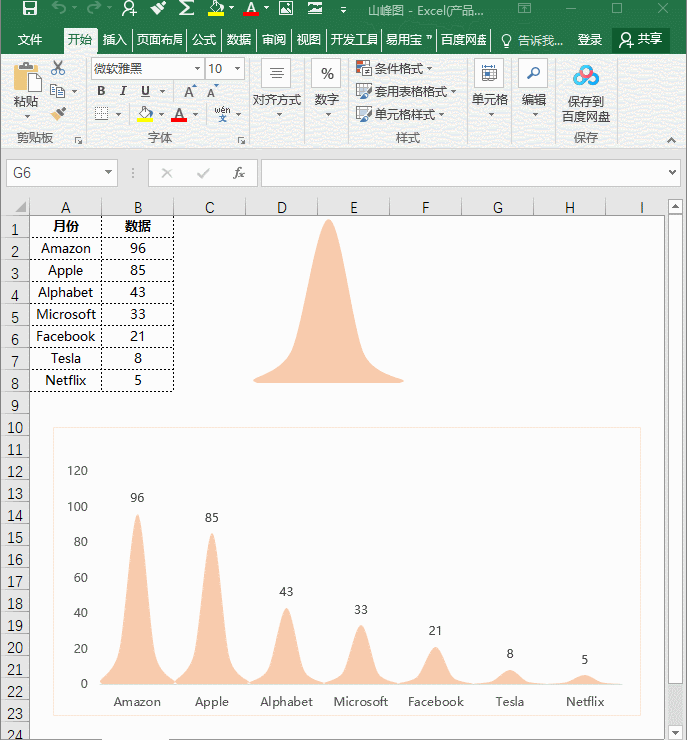Click the borders icon in font group
Screen dimensions: 687x740
point(101,114)
